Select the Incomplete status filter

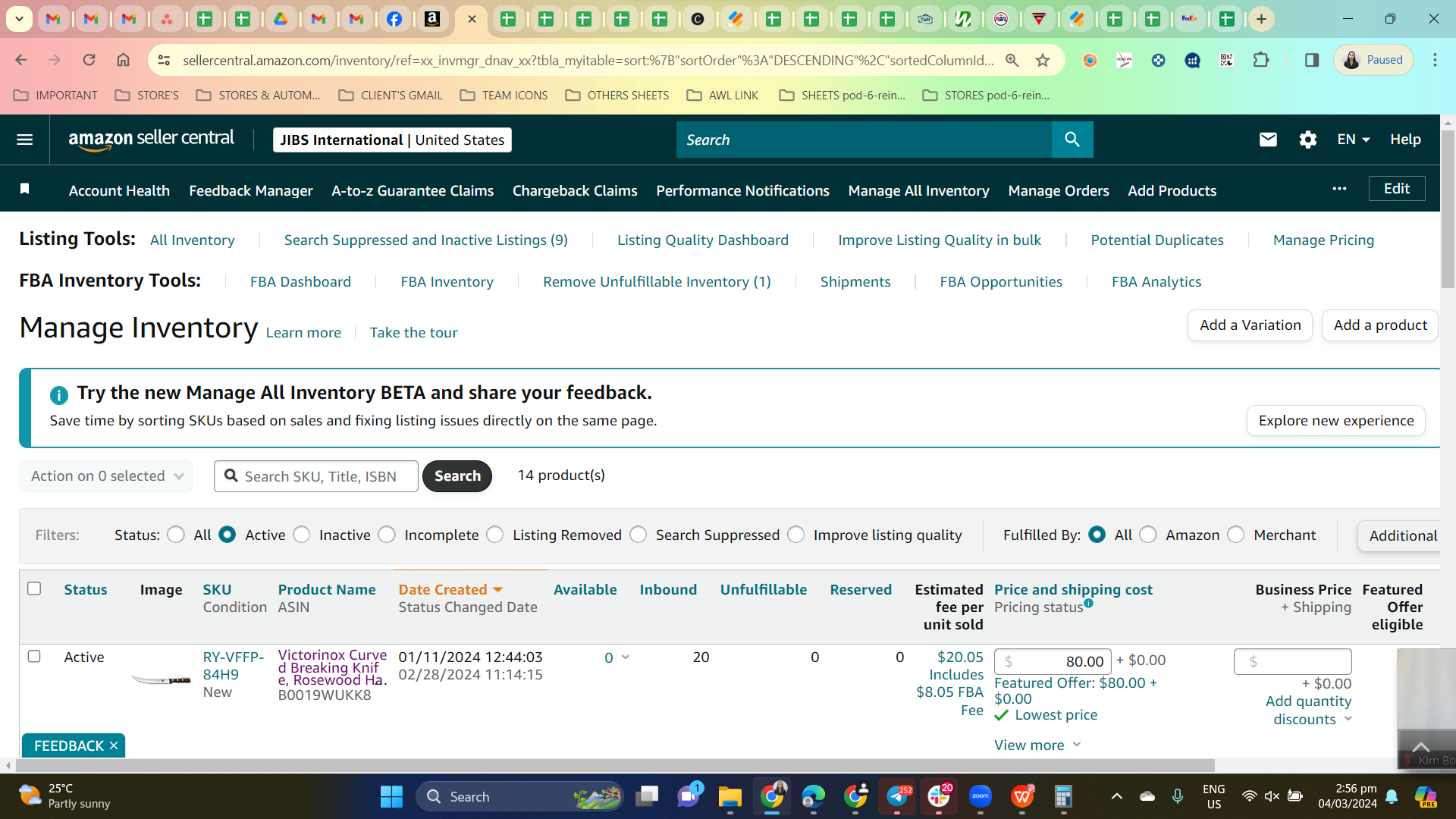[387, 535]
